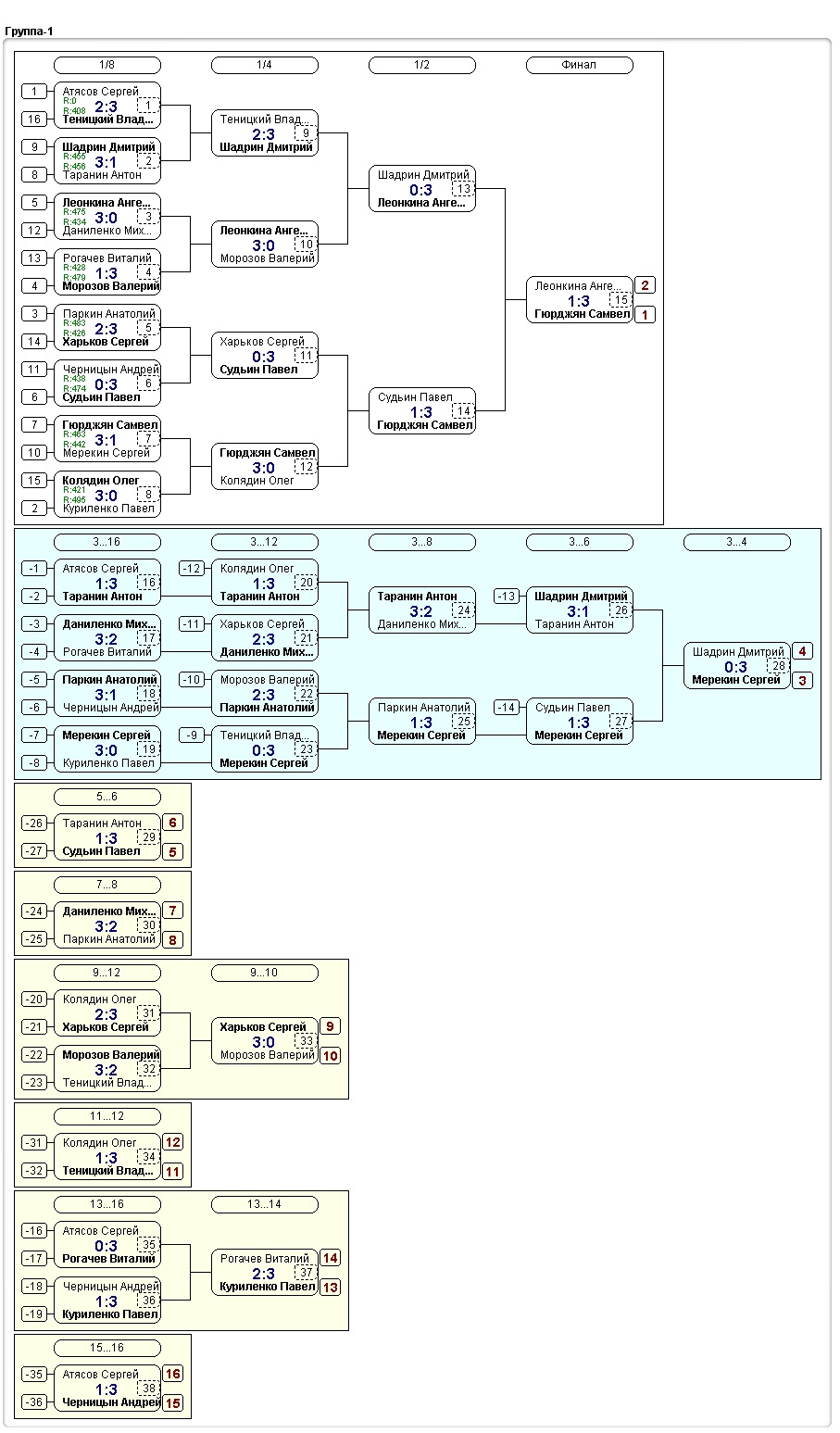Click the "-26" reference box beside Таранин Антон

pos(34,823)
